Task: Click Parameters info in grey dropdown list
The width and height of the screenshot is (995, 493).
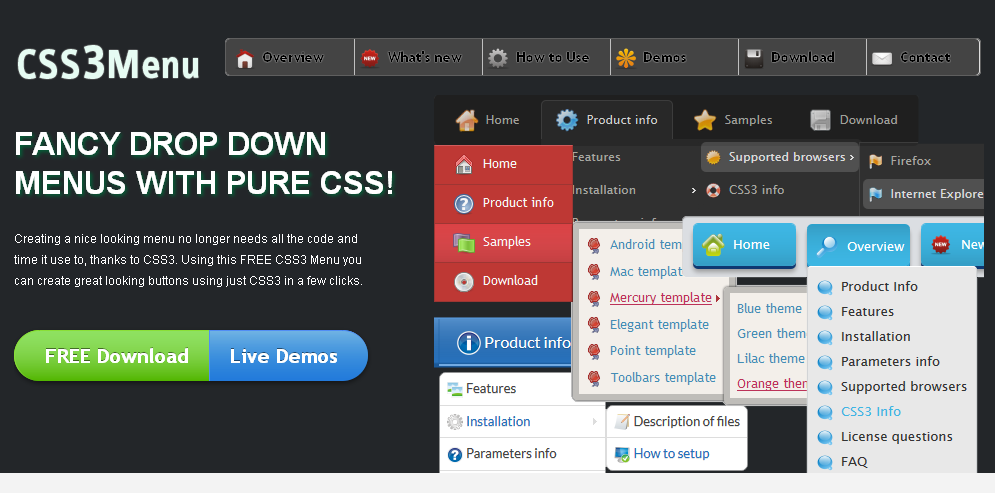Action: [890, 362]
